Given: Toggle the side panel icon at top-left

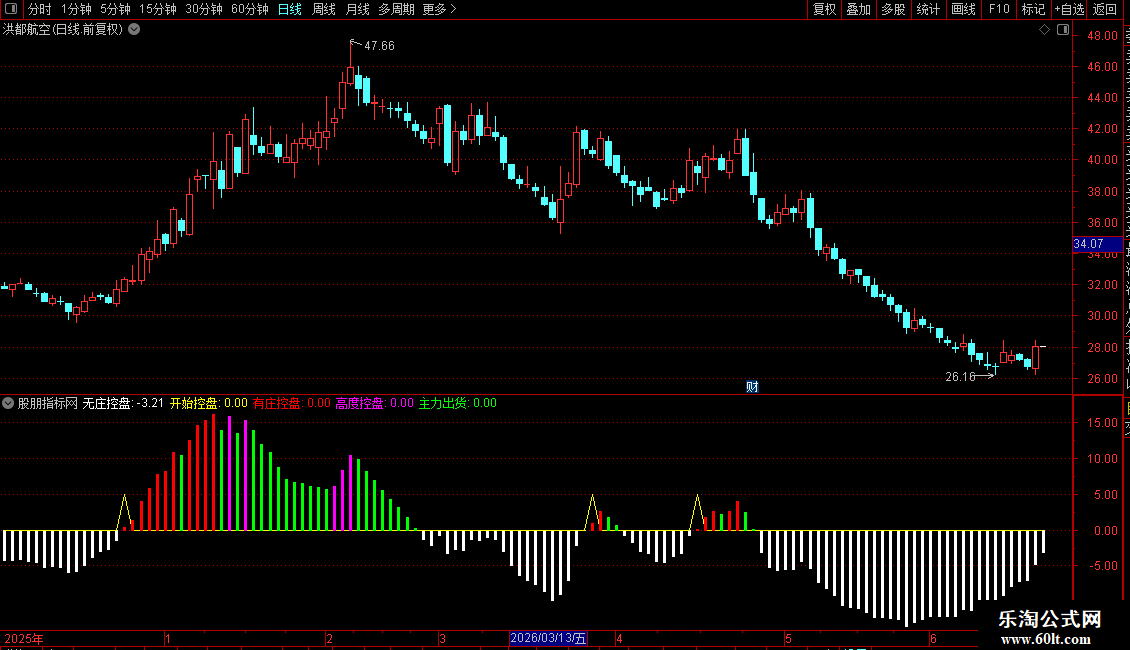Looking at the screenshot, I should (x=11, y=9).
